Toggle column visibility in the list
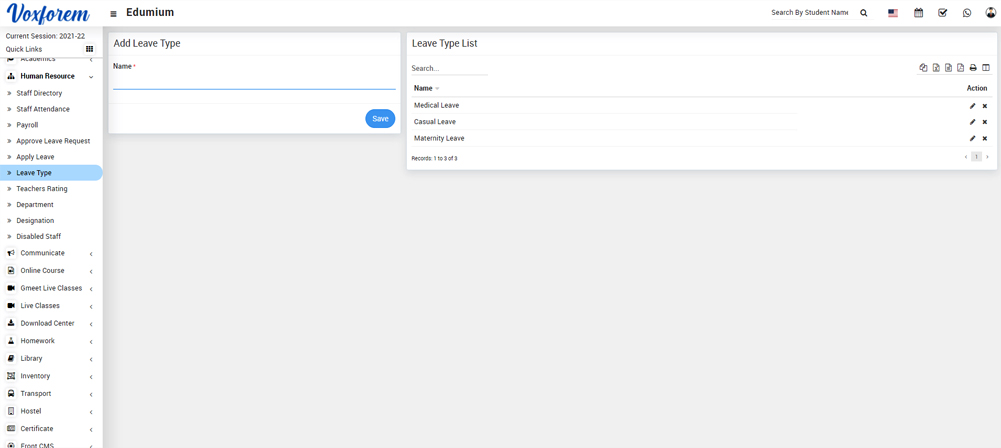Image resolution: width=1001 pixels, height=448 pixels. tap(986, 68)
